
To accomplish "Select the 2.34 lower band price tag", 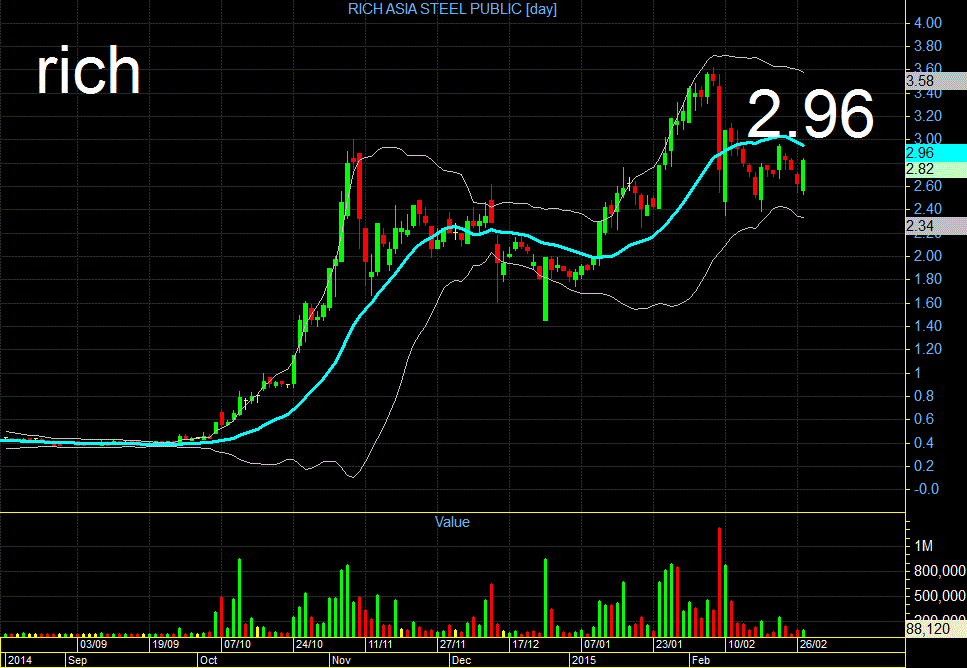I will (x=936, y=226).
